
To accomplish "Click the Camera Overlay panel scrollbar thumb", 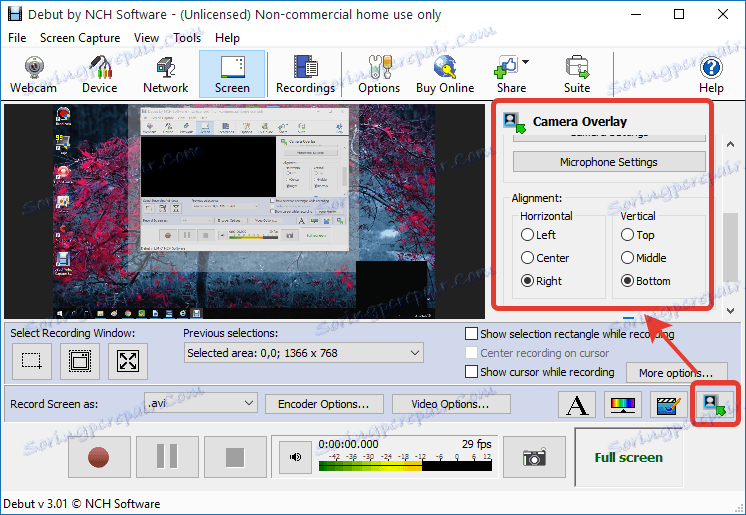I will pyautogui.click(x=731, y=248).
